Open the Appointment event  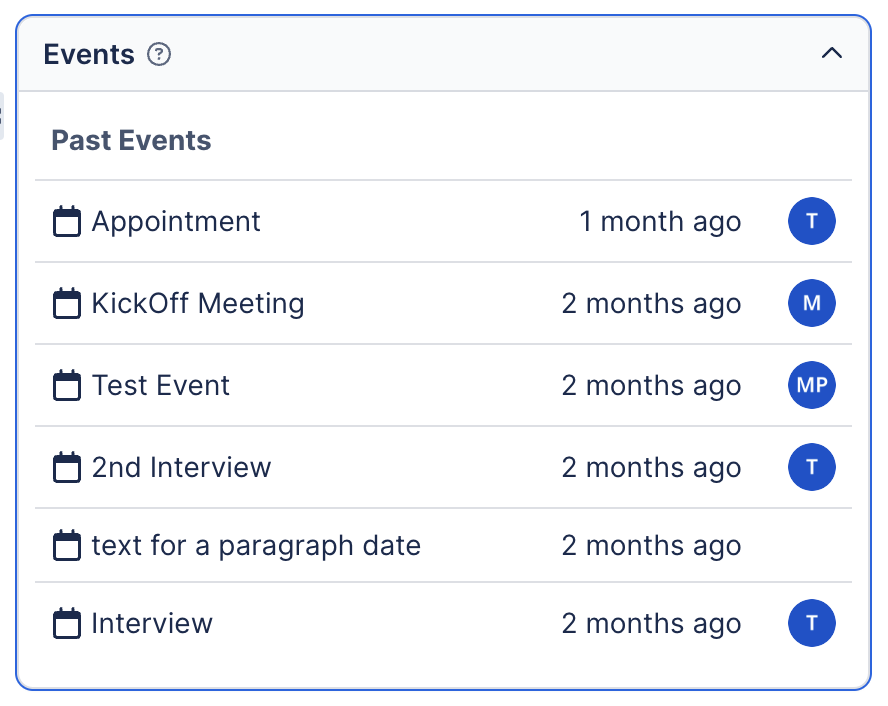click(176, 222)
